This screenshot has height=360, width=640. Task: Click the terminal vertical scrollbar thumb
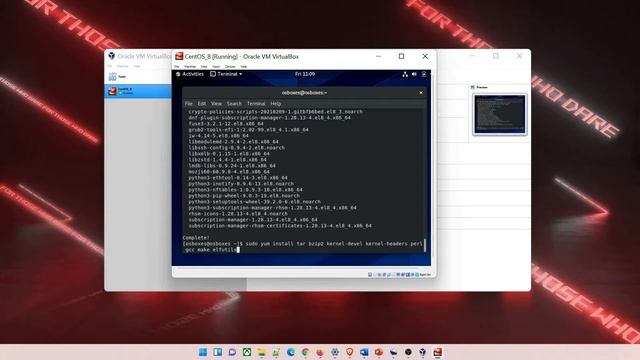tap(425, 245)
